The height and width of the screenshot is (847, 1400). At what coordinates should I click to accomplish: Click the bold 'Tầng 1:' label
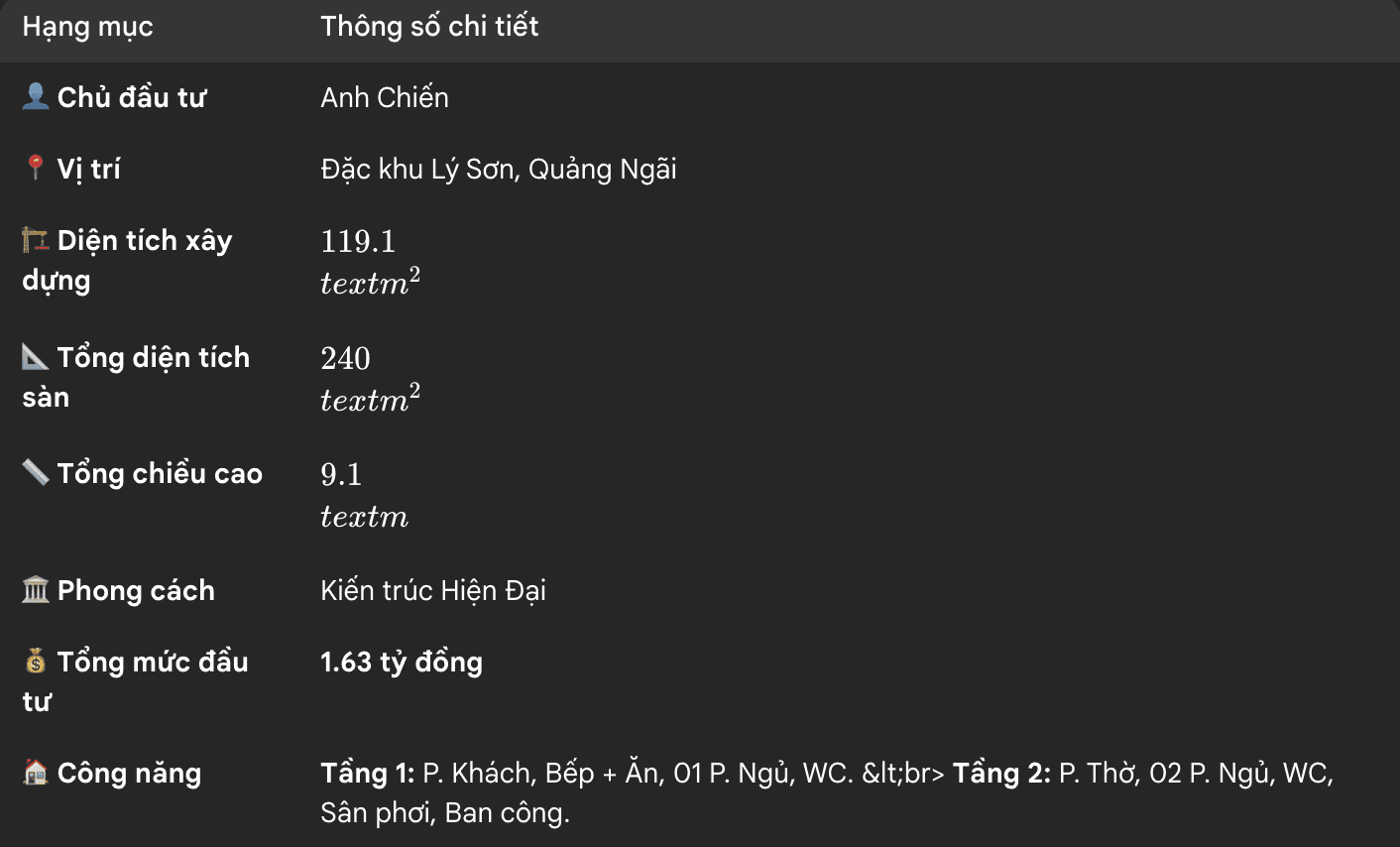point(367,773)
